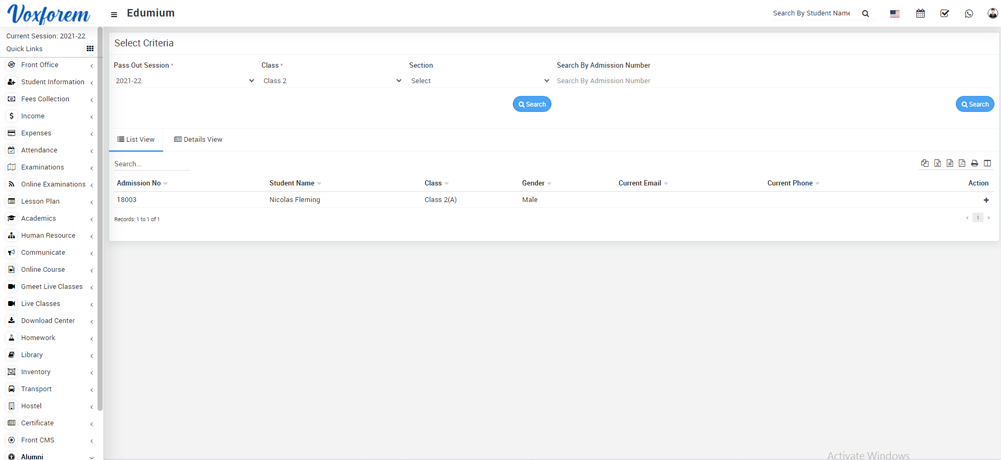The width and height of the screenshot is (1001, 460).
Task: Open the column visibility toggle icon
Action: click(987, 163)
